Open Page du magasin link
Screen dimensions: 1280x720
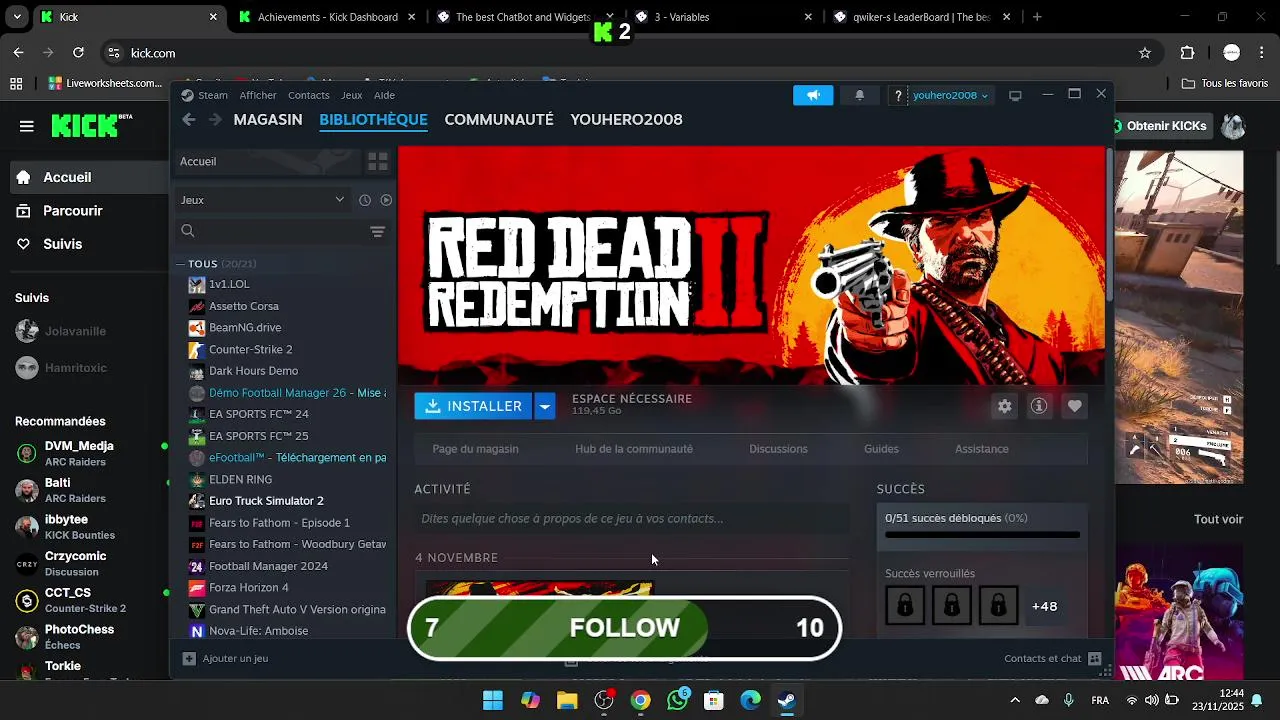(x=475, y=449)
